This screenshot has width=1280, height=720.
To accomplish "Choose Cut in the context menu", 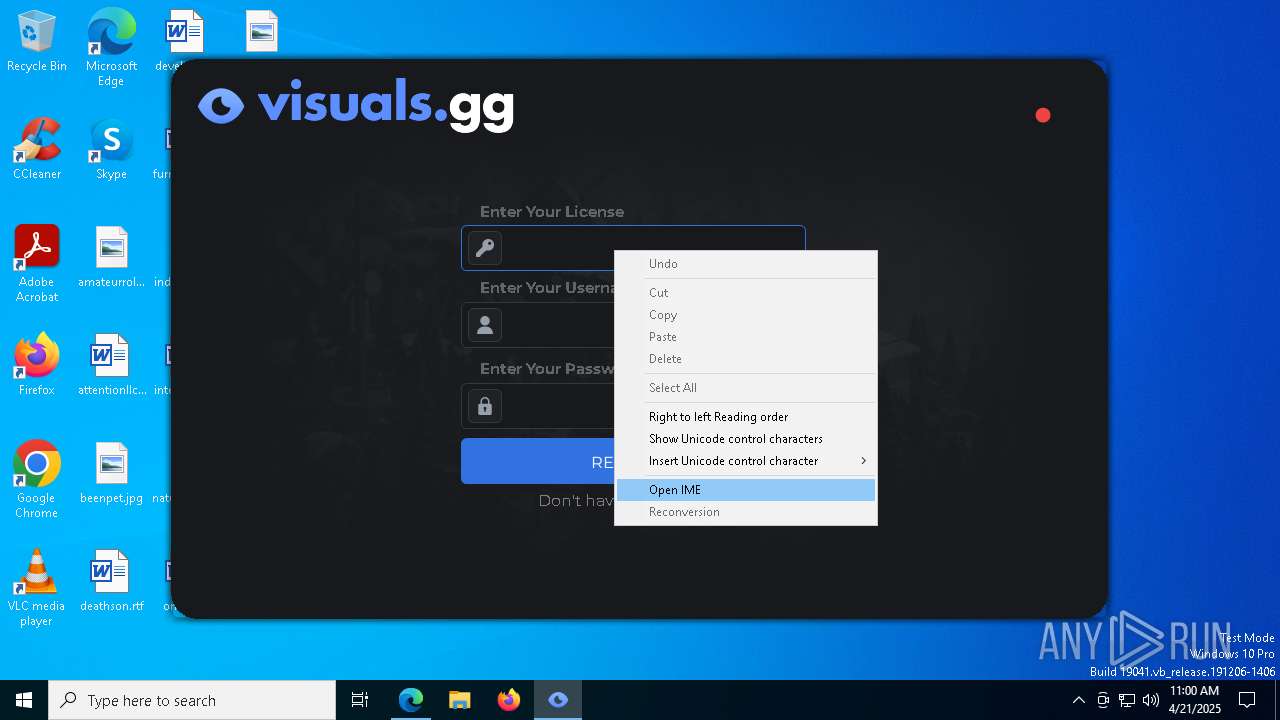I will [x=746, y=293].
